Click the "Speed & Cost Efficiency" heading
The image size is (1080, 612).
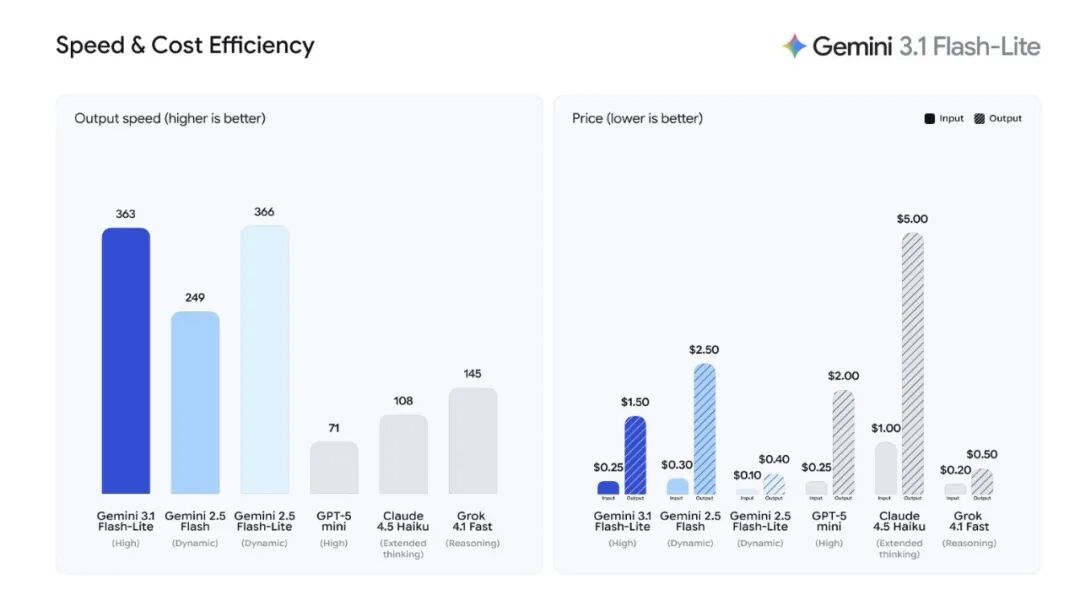[185, 46]
